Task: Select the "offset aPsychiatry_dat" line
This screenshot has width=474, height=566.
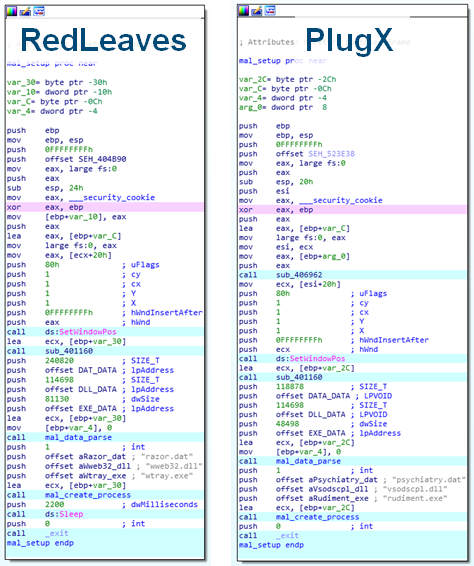Action: coord(352,480)
